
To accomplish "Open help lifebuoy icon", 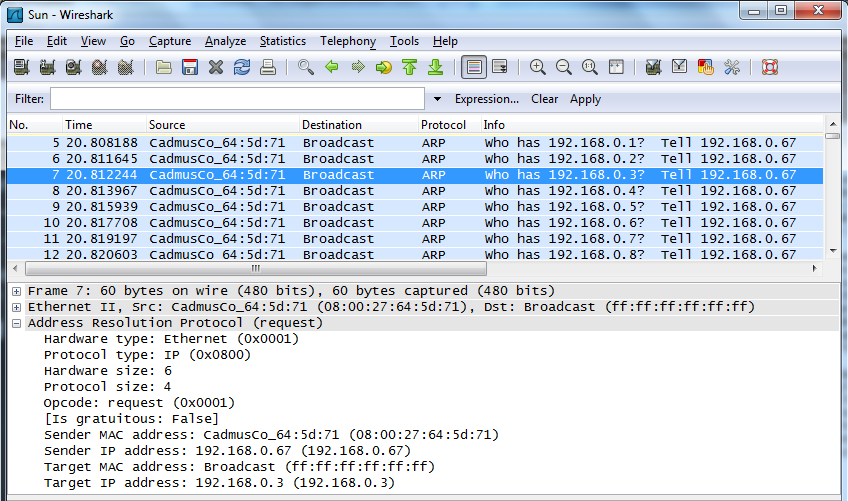I will click(770, 67).
